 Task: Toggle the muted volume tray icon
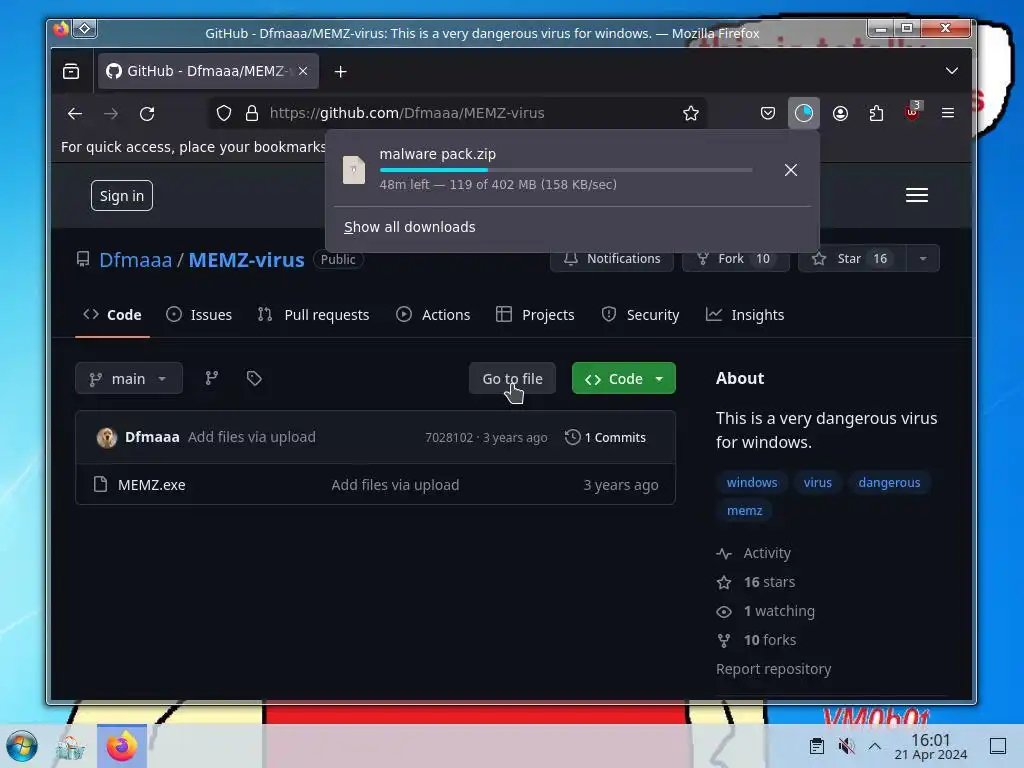(x=846, y=746)
